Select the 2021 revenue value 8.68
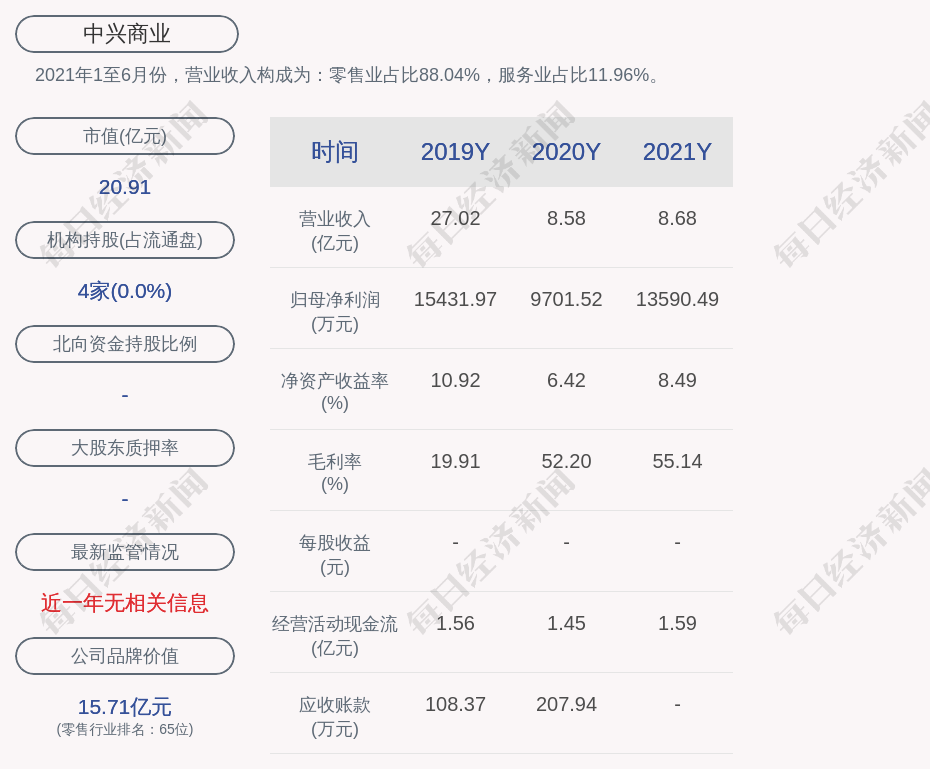The image size is (930, 769). click(677, 218)
